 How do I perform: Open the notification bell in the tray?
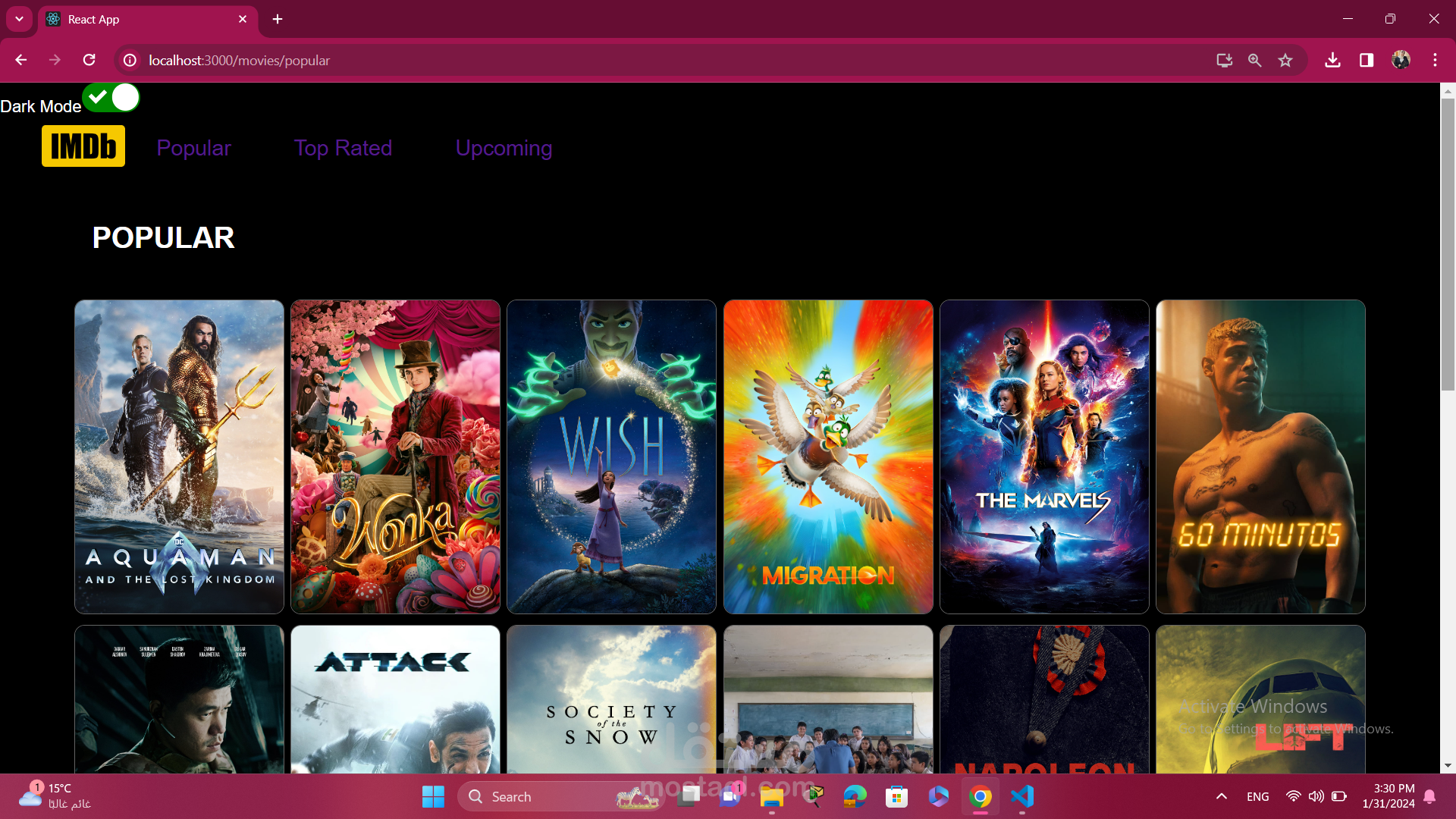1429,796
